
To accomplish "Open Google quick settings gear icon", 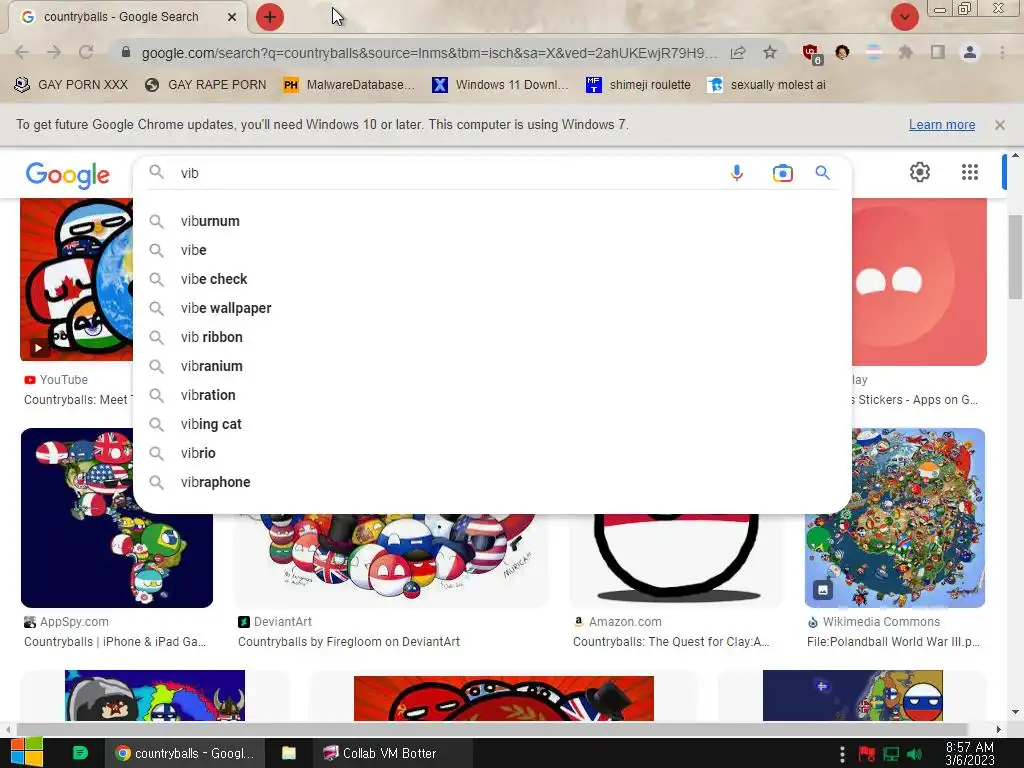I will click(920, 172).
